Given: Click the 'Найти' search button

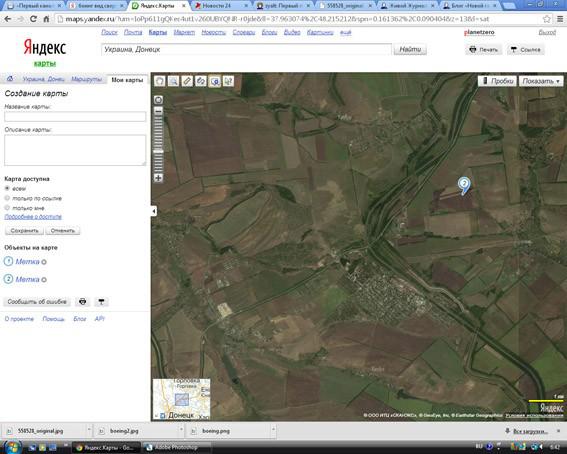Looking at the screenshot, I should pyautogui.click(x=410, y=49).
